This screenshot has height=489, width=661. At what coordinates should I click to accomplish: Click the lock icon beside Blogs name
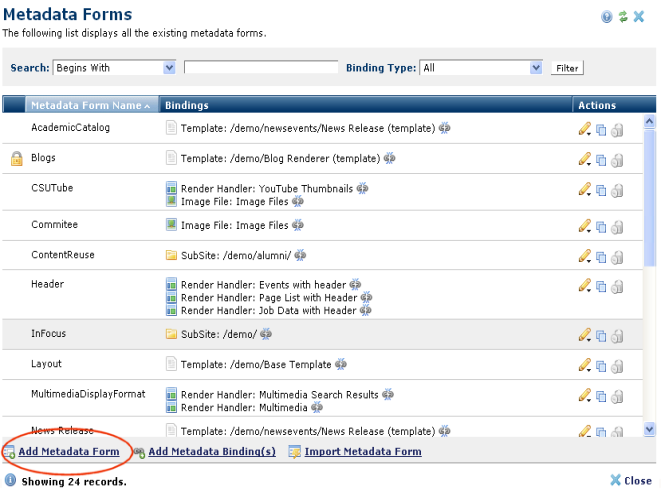click(x=16, y=158)
